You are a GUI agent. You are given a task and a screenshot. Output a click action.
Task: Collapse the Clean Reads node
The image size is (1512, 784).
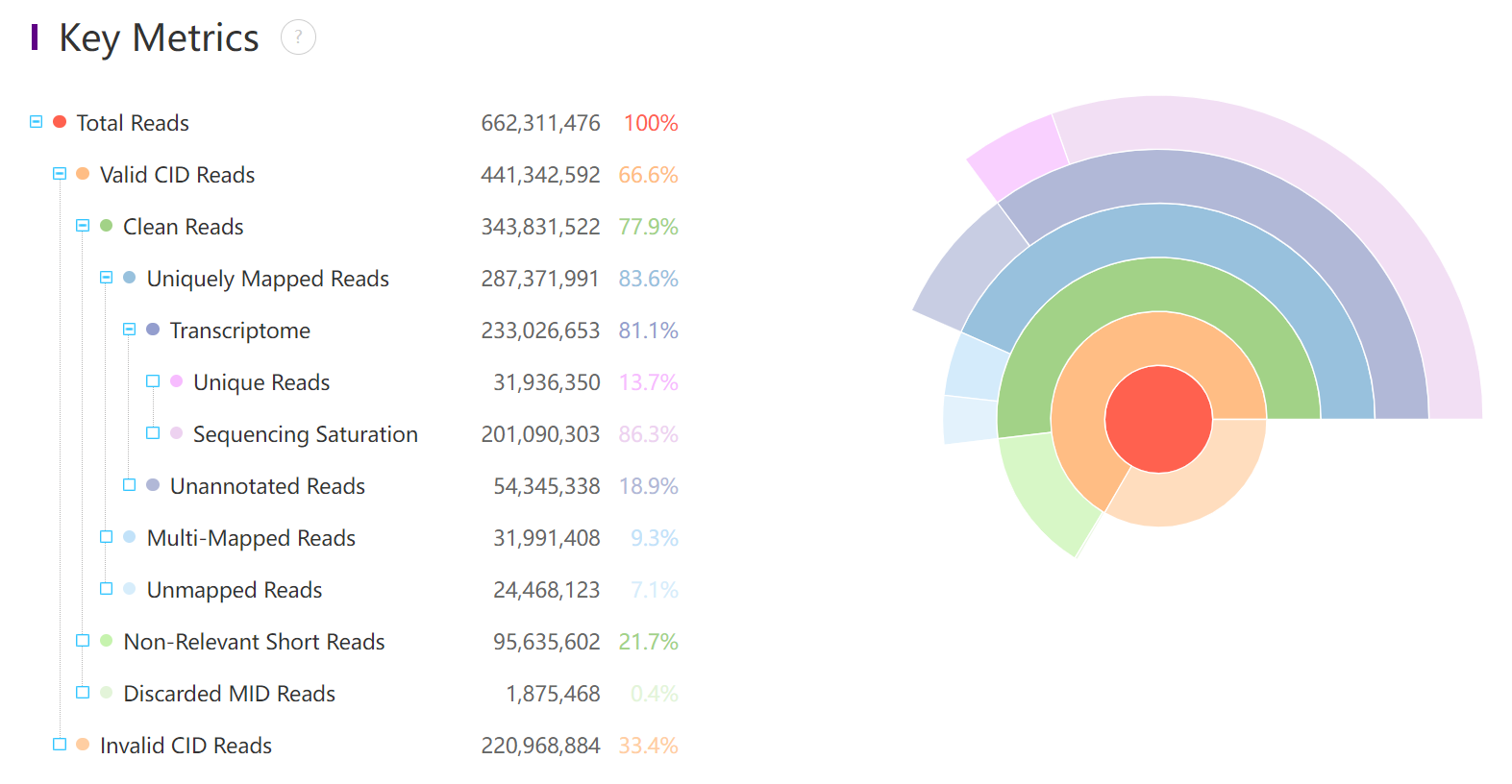[x=83, y=226]
